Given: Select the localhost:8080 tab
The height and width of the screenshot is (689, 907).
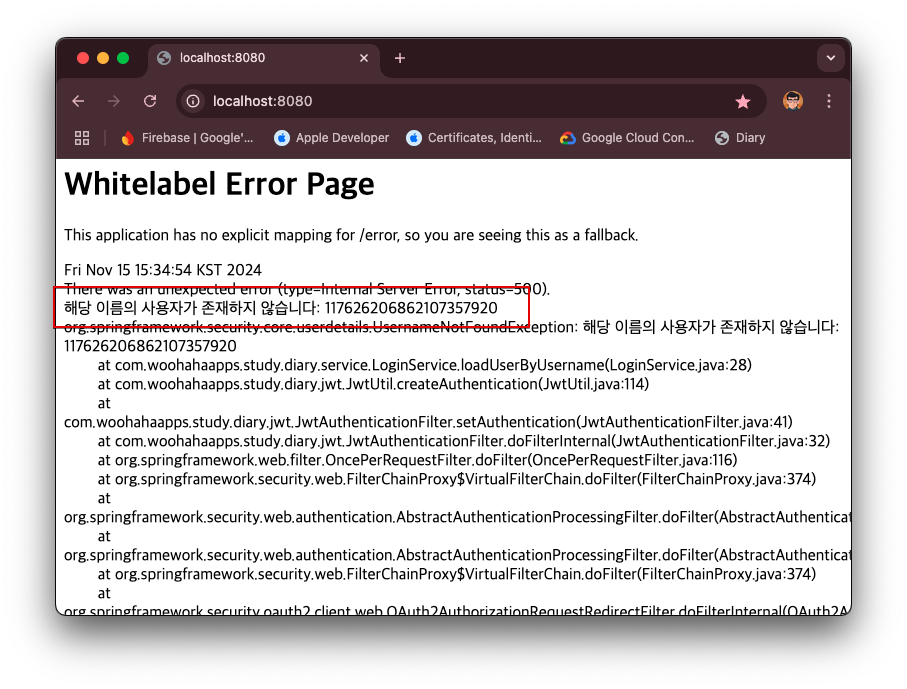Looking at the screenshot, I should 263,58.
